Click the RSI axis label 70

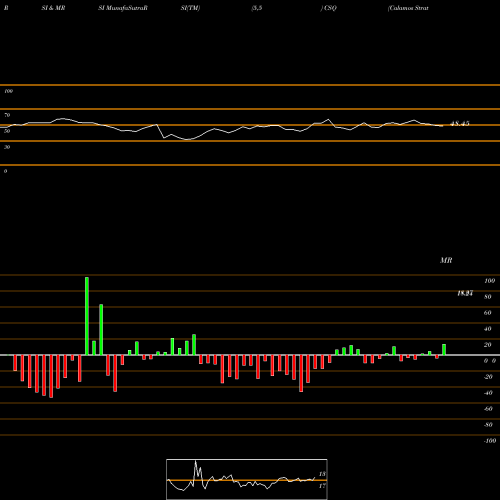tap(7, 115)
